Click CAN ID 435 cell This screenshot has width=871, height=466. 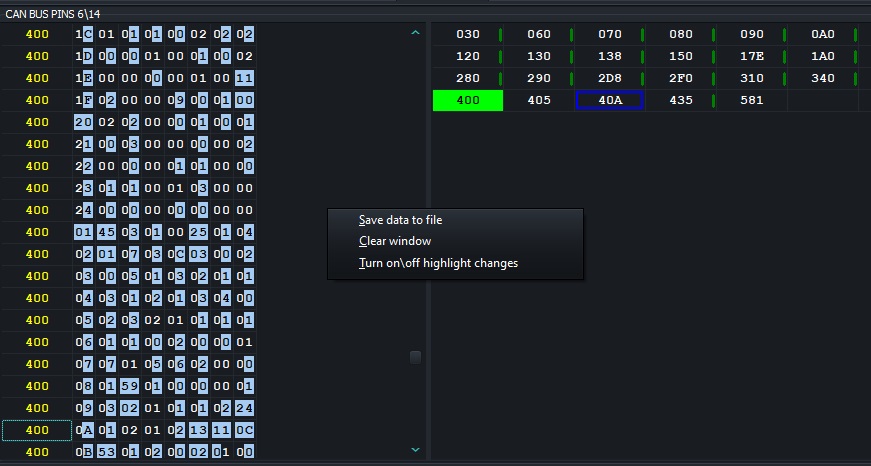pos(680,100)
